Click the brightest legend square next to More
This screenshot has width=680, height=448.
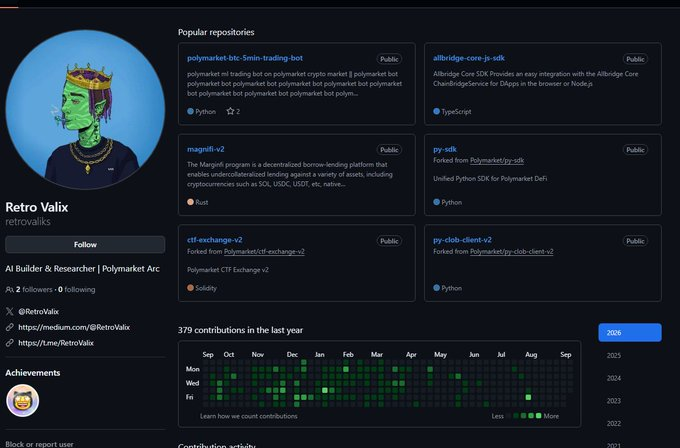coord(539,415)
